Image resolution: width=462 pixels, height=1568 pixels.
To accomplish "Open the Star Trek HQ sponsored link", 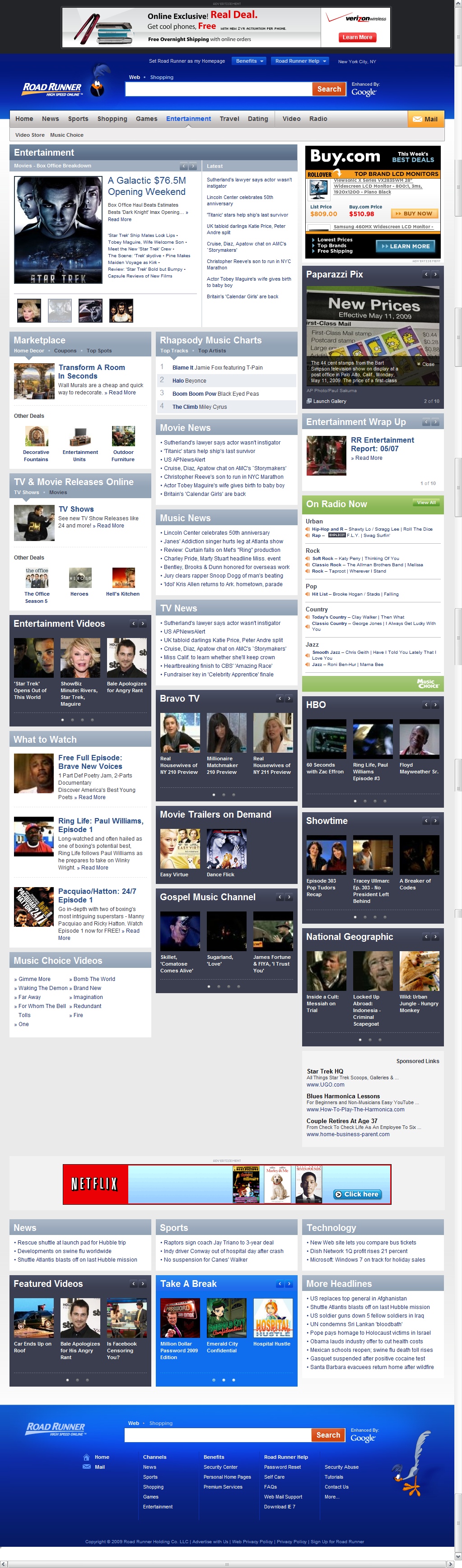I will tap(325, 1071).
